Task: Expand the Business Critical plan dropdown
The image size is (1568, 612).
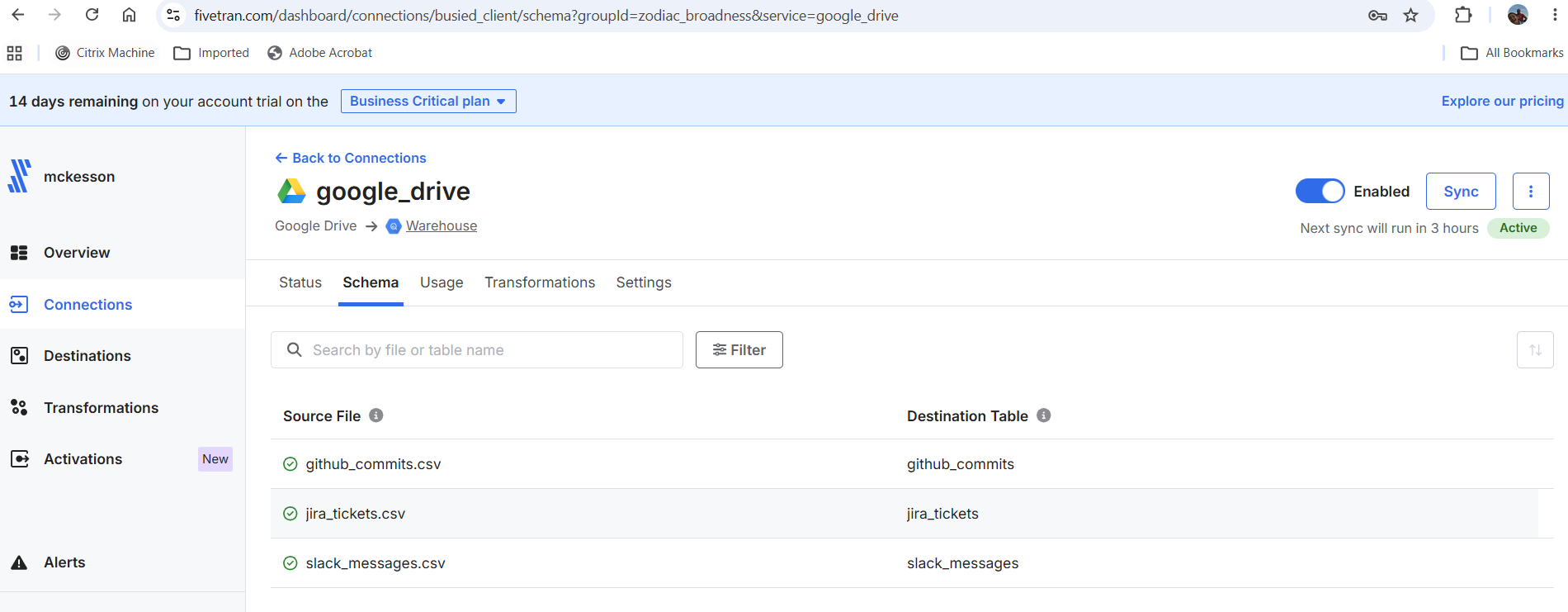Action: (428, 101)
